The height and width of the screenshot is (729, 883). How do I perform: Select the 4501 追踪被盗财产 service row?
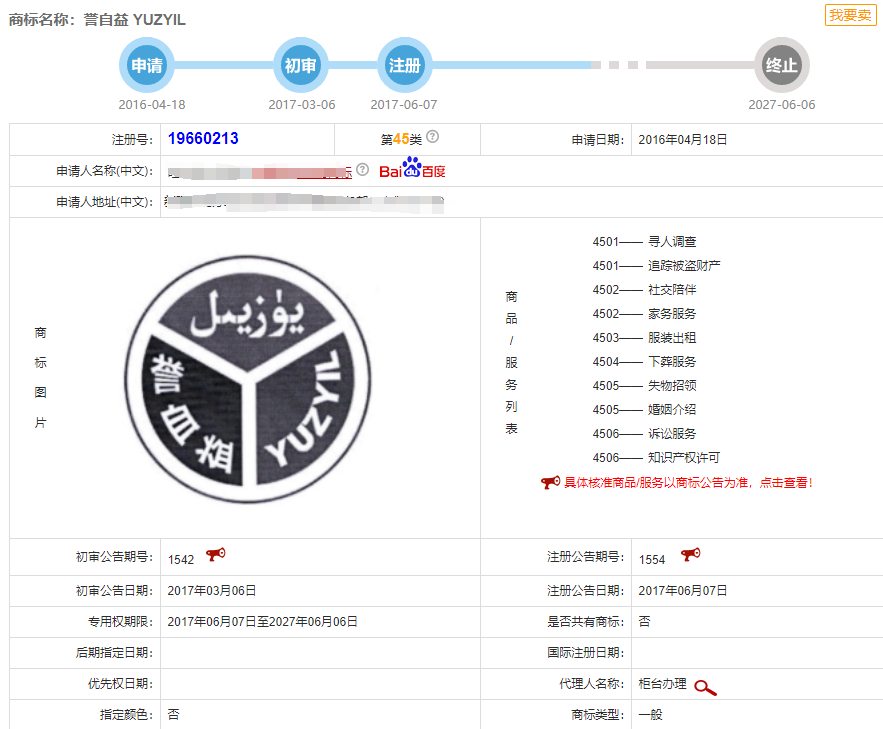656,265
